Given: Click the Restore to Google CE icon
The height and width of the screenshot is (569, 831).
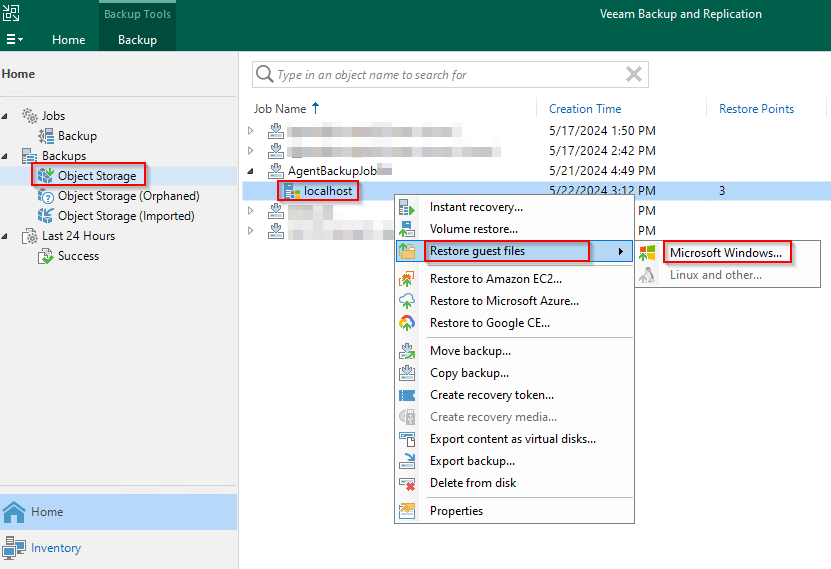Looking at the screenshot, I should 407,323.
